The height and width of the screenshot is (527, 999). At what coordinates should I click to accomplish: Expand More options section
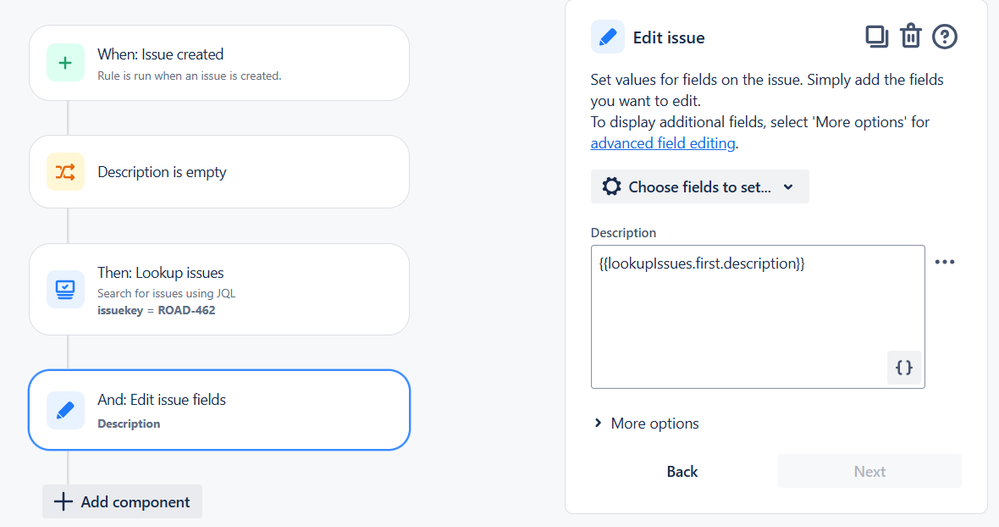646,423
